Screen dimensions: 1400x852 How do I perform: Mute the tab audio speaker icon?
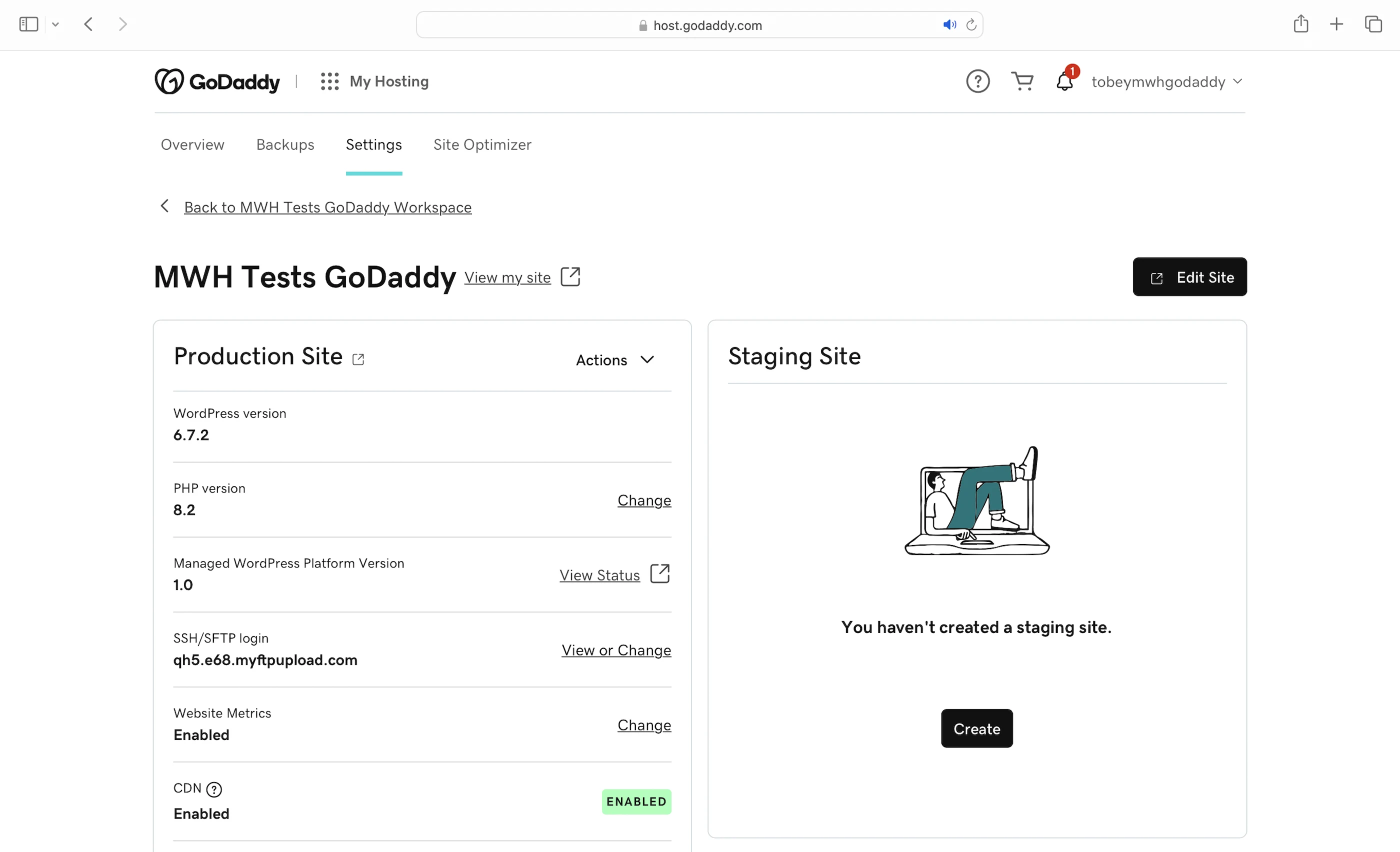[949, 25]
